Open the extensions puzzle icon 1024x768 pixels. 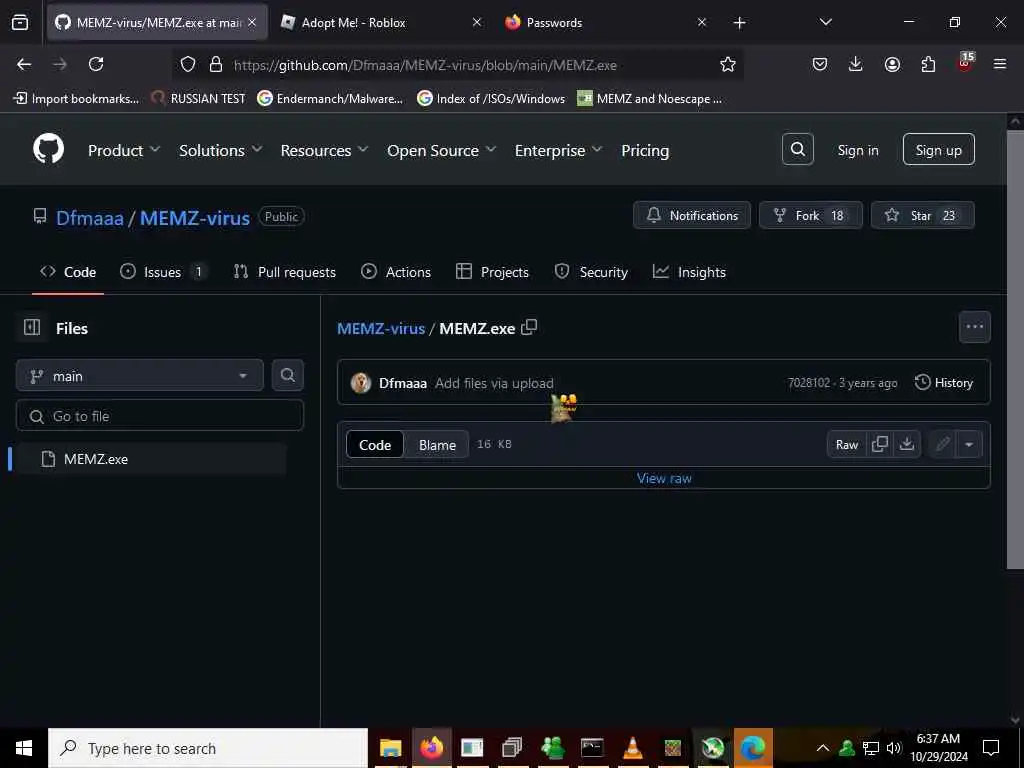pyautogui.click(x=928, y=64)
